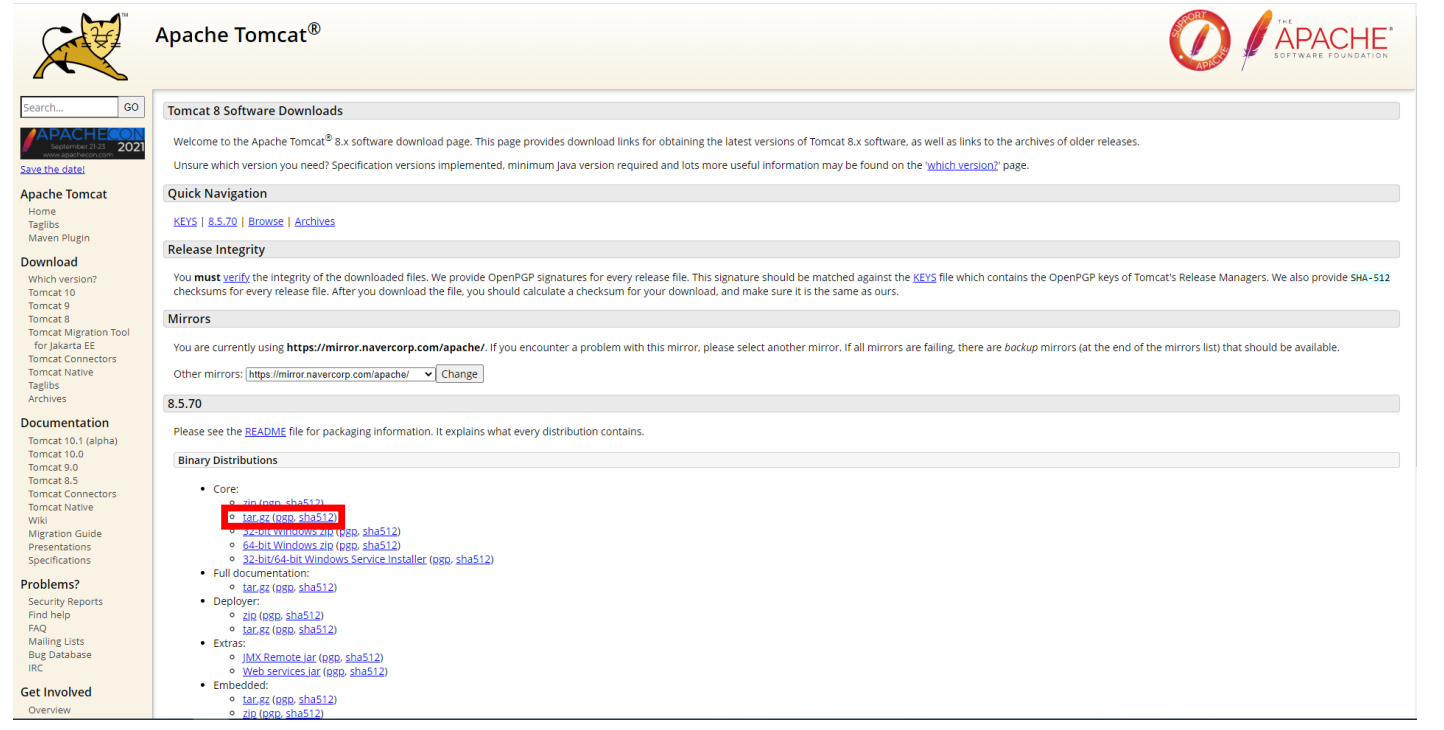The width and height of the screenshot is (1444, 730).
Task: Click KEYS in Quick Navigation
Action: [x=185, y=222]
